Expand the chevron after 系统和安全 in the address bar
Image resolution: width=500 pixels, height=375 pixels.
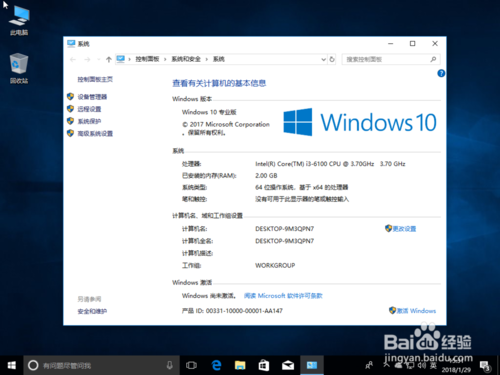207,59
